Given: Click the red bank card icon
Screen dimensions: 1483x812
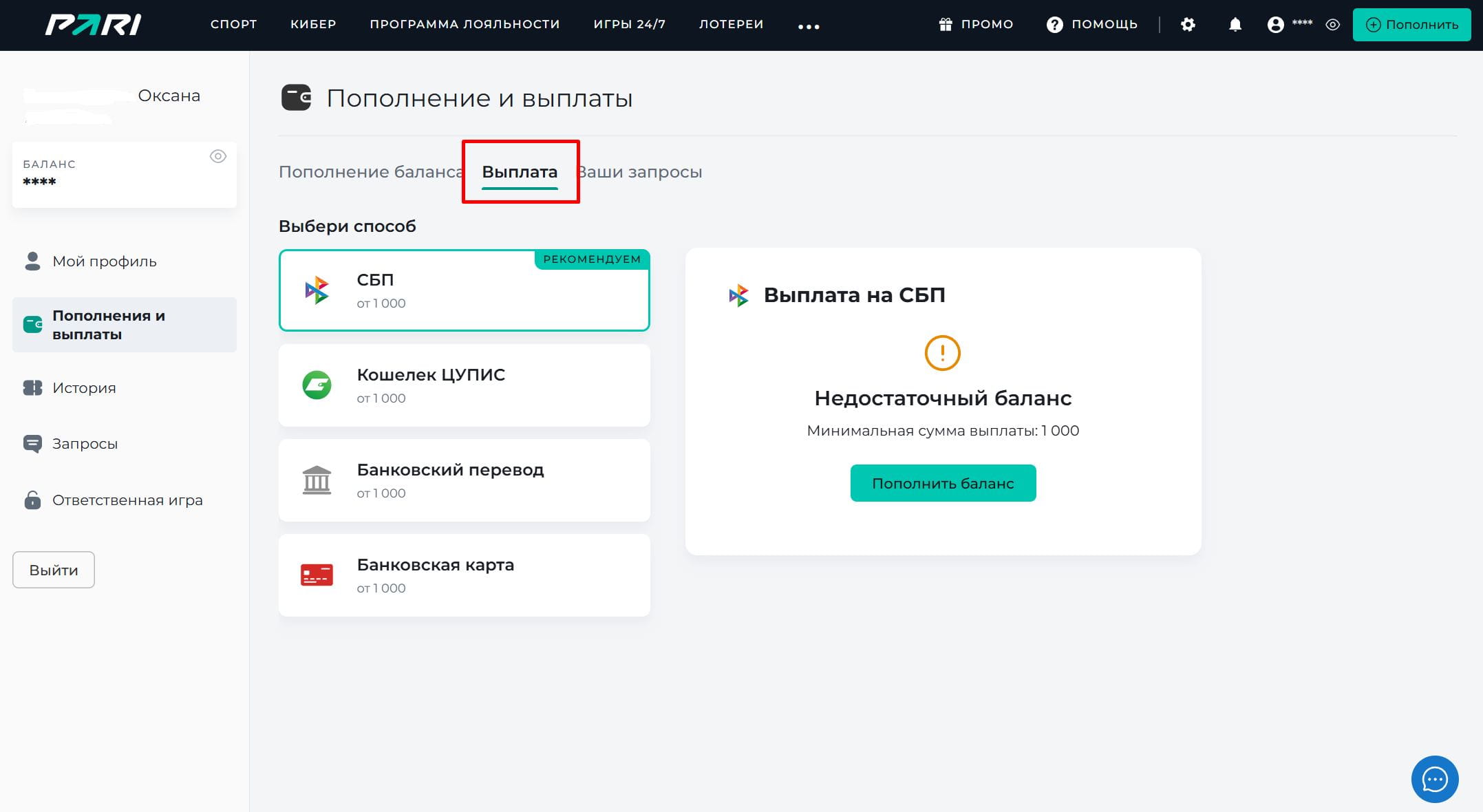Looking at the screenshot, I should (317, 575).
